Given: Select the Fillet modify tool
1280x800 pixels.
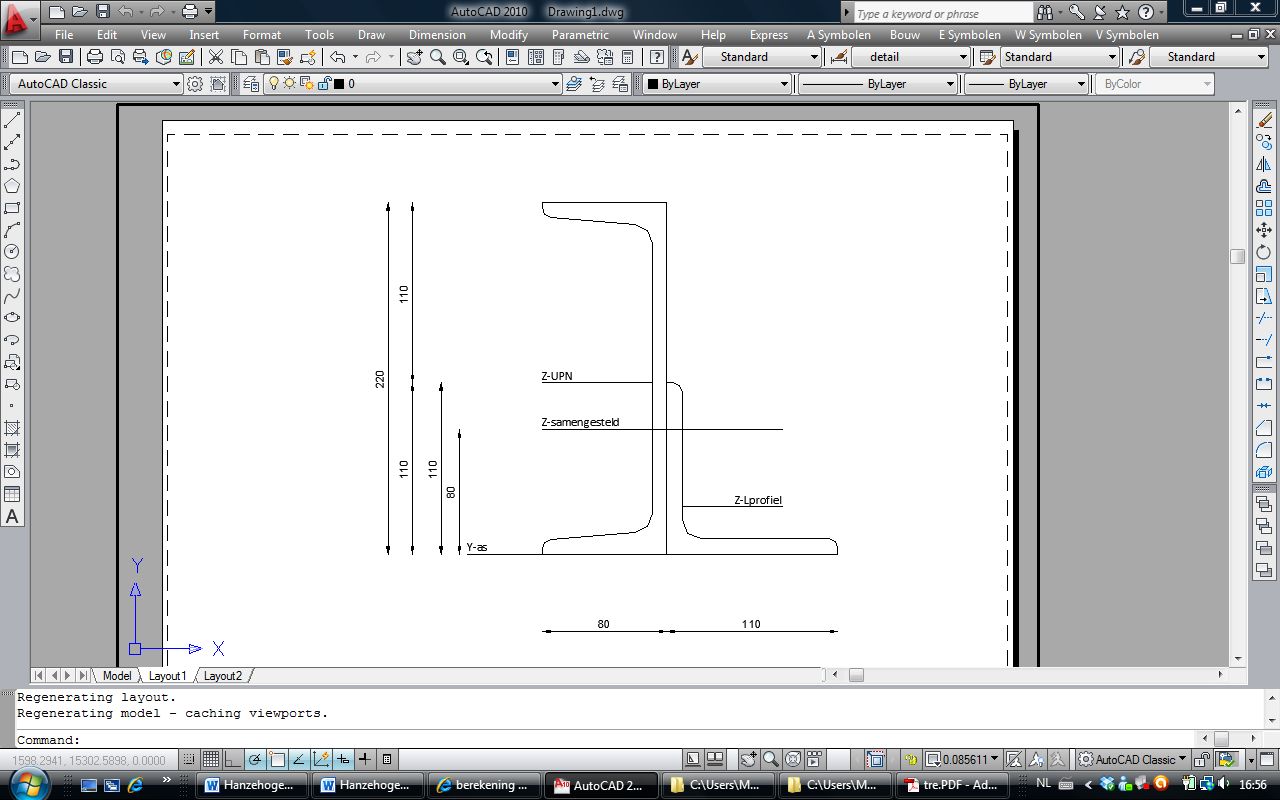Looking at the screenshot, I should [x=1264, y=450].
